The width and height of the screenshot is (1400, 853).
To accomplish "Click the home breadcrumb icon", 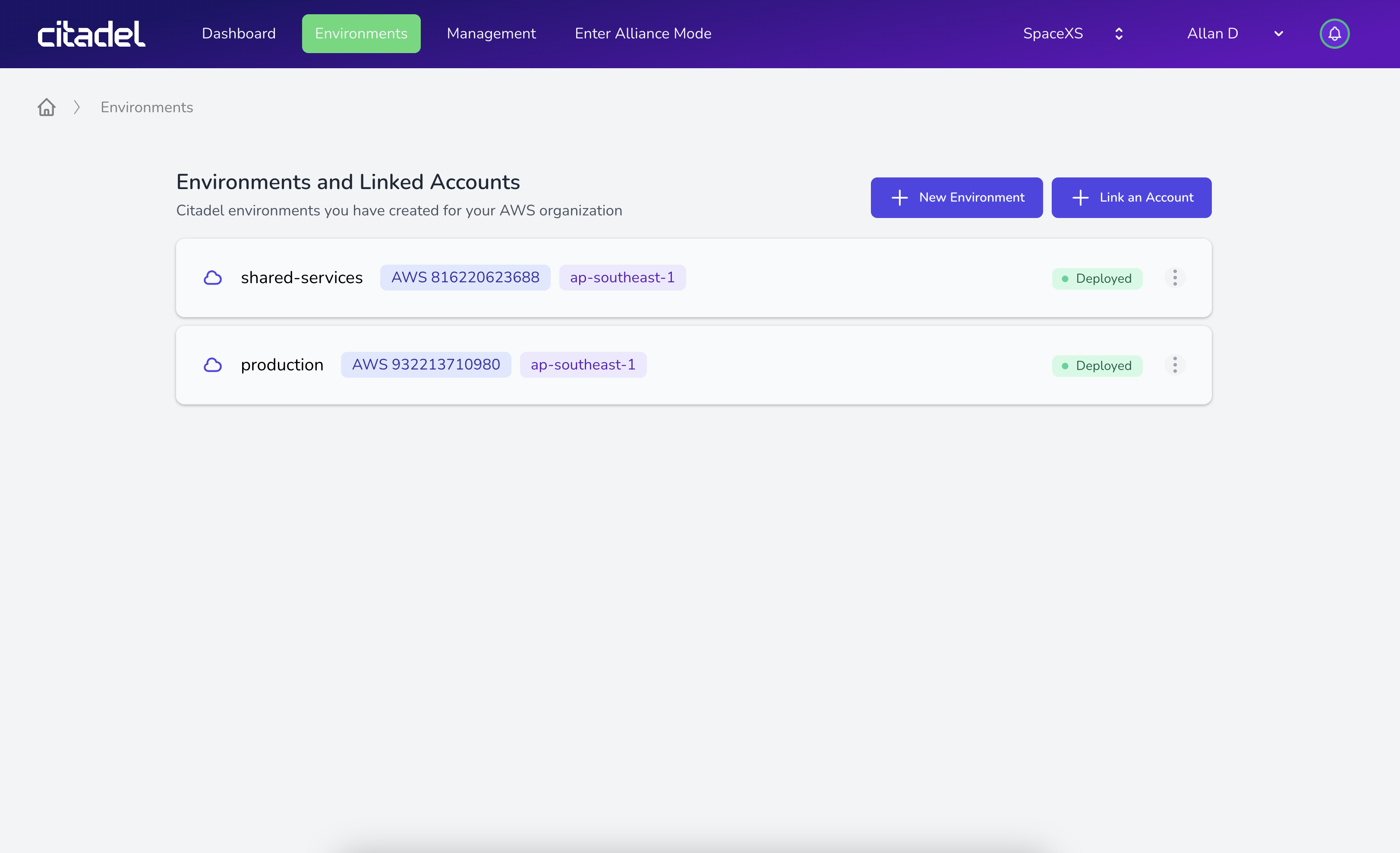I will tap(47, 107).
